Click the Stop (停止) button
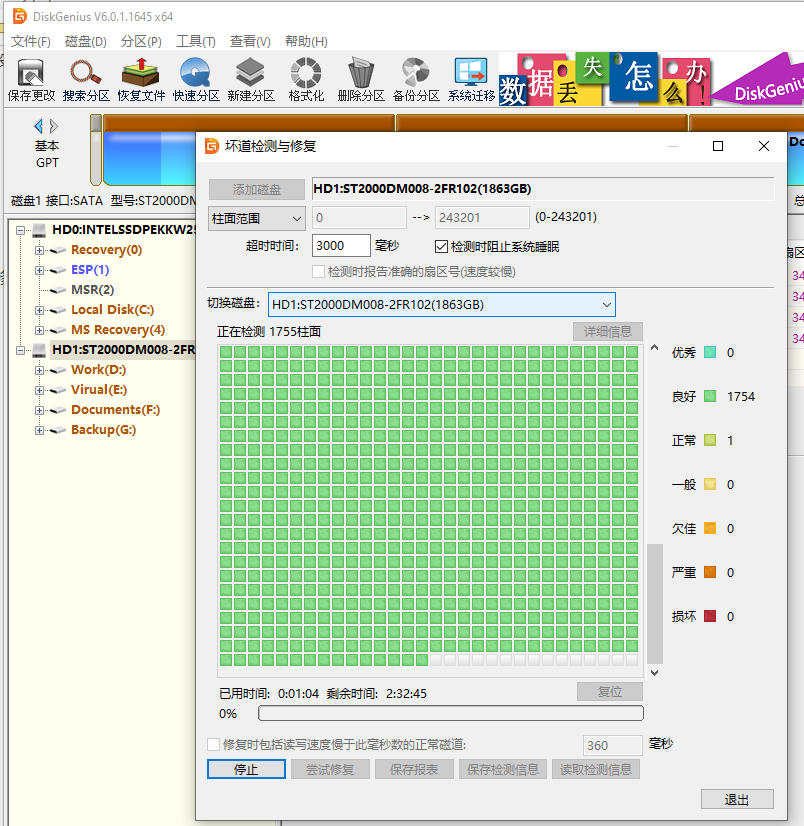Viewport: 804px width, 826px height. [x=246, y=769]
